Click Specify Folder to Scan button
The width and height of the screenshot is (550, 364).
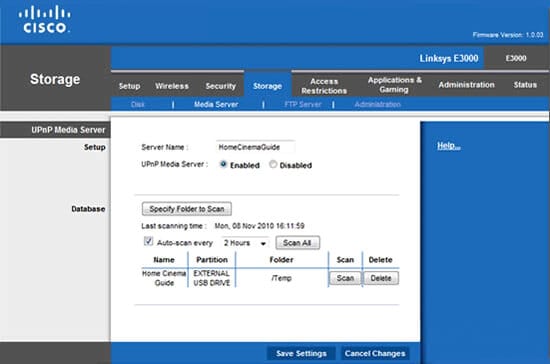click(187, 209)
